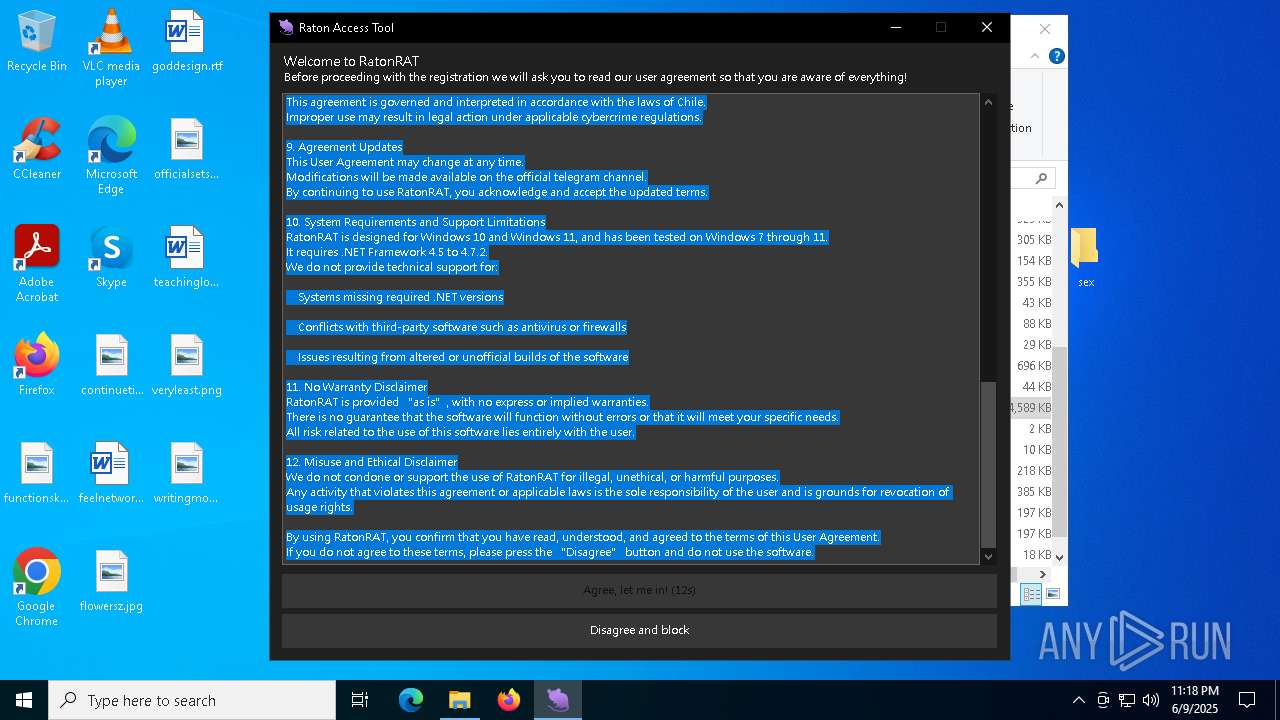Open the notification center
Screen dimensions: 1280x720
click(1247, 700)
